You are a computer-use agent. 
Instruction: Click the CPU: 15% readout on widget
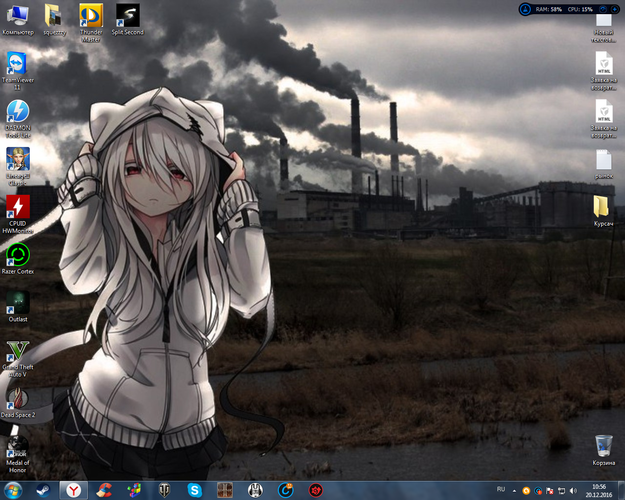[x=580, y=9]
